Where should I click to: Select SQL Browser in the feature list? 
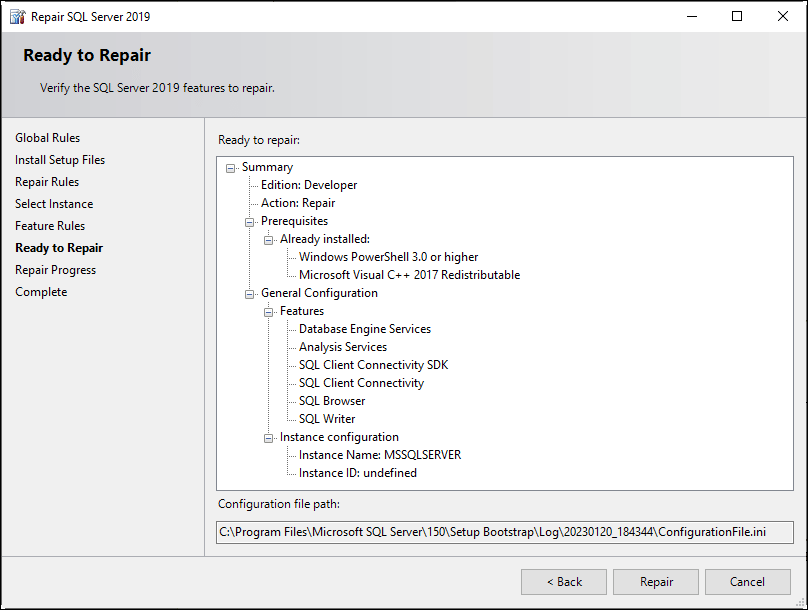(x=330, y=400)
